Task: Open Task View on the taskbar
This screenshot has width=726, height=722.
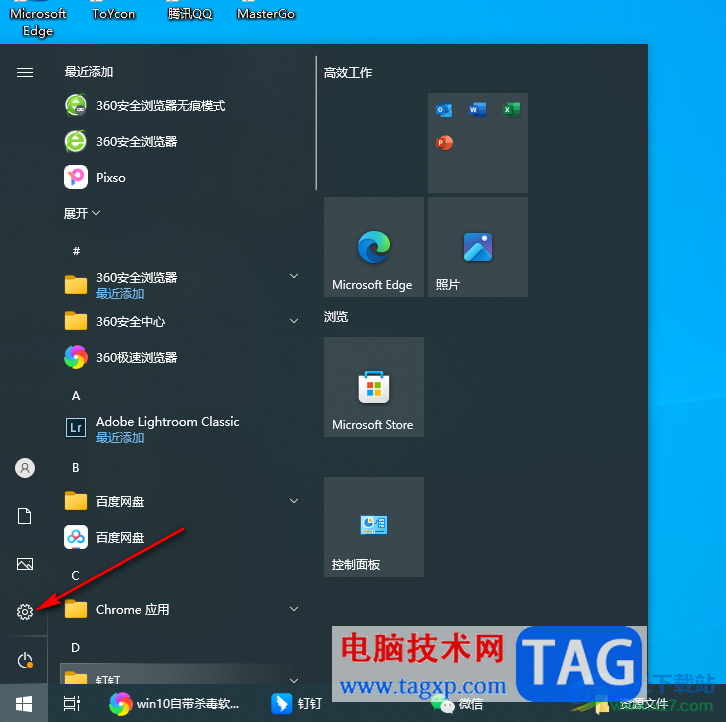Action: tap(71, 704)
